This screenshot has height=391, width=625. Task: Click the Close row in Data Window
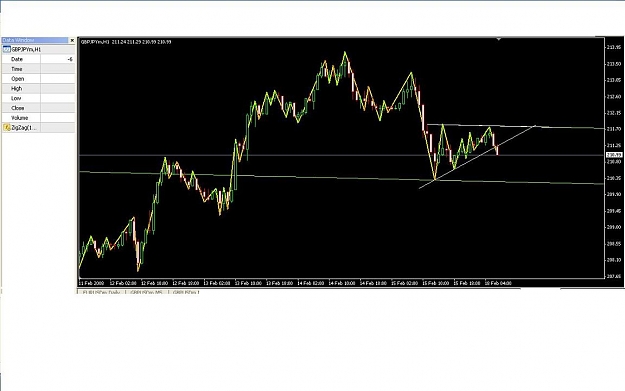(x=38, y=108)
